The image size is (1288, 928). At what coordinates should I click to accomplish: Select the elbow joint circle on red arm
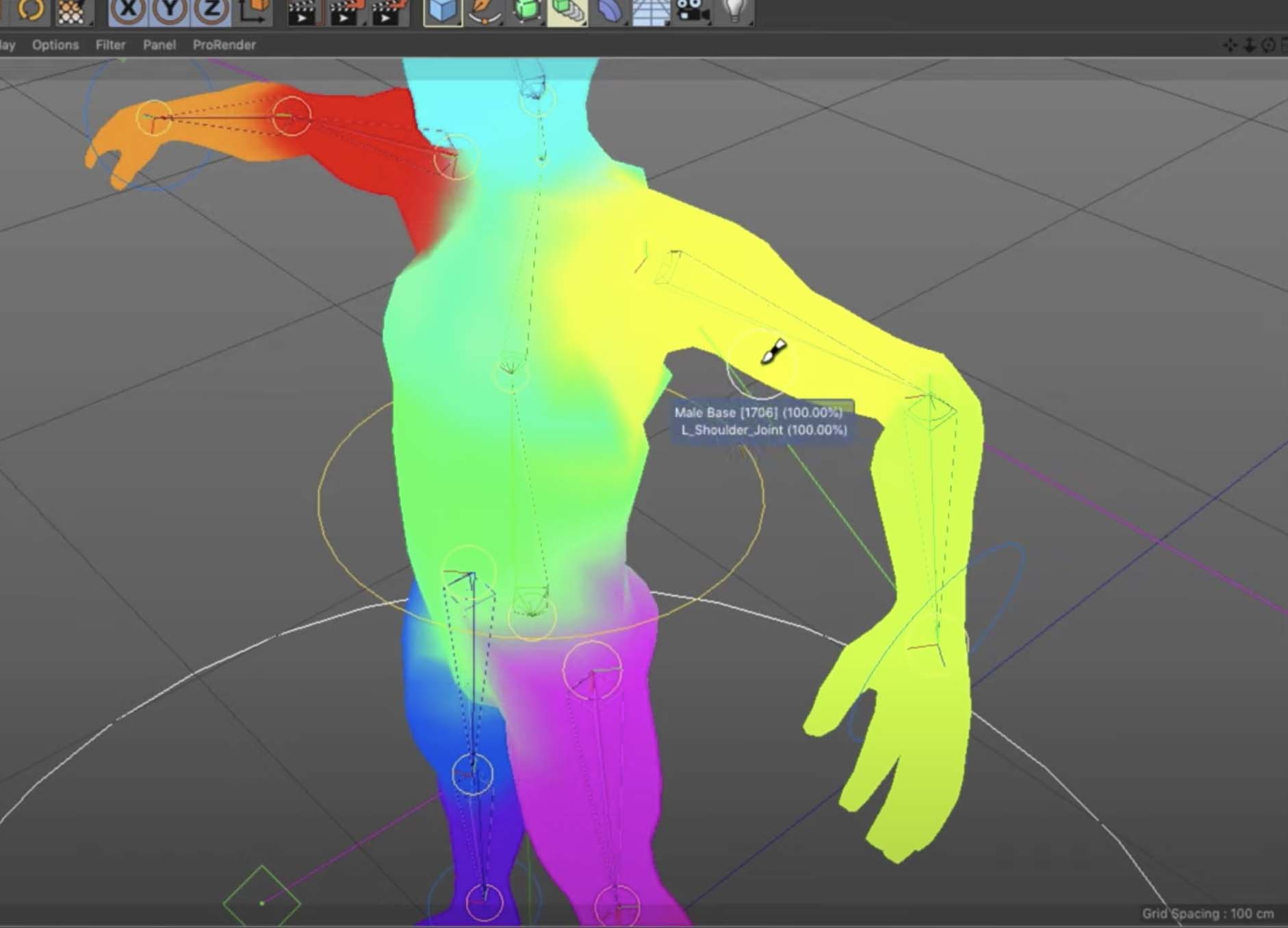click(292, 116)
